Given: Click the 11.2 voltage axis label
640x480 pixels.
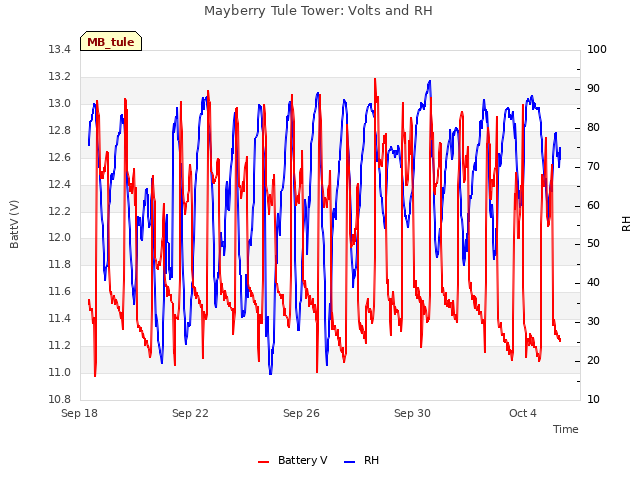Looking at the screenshot, I should (60, 345).
